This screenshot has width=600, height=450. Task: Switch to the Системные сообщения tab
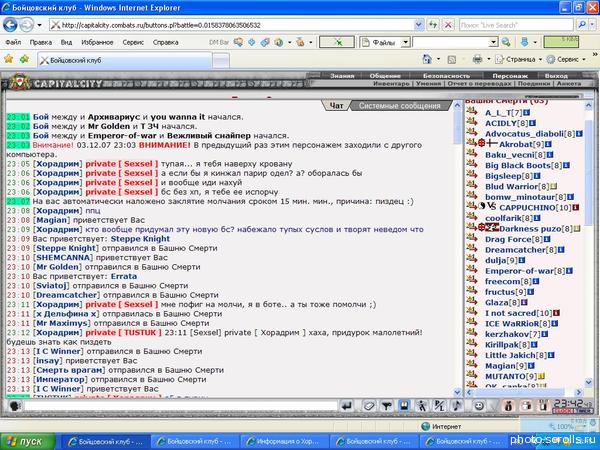(399, 106)
